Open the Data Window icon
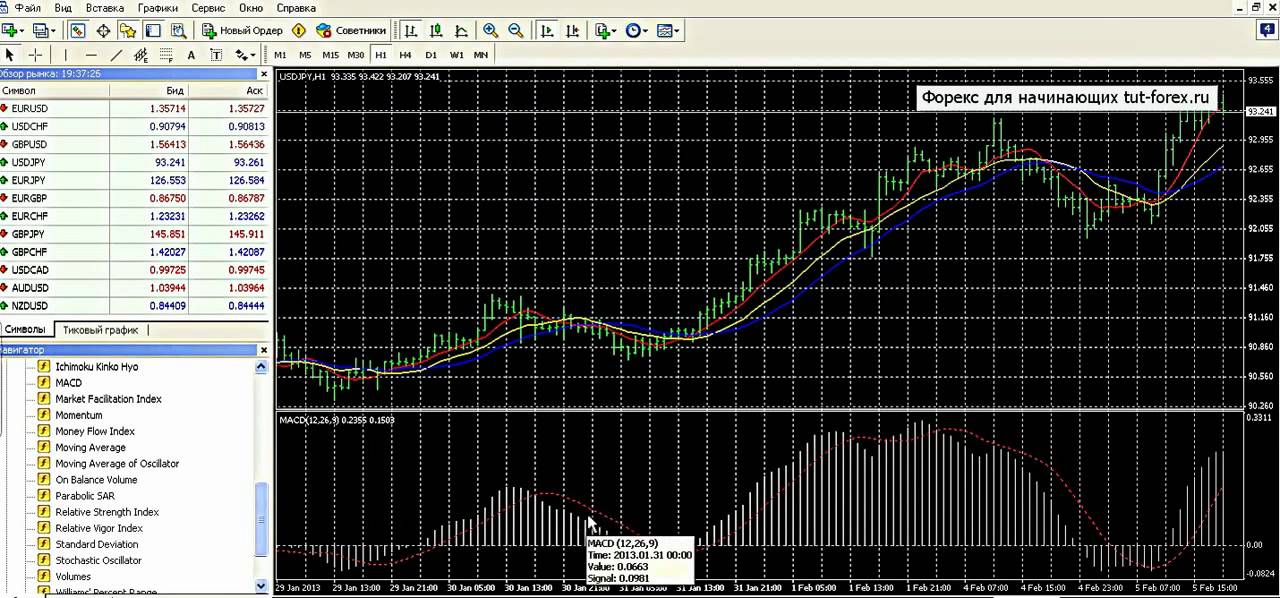The width and height of the screenshot is (1280, 598). pos(103,30)
